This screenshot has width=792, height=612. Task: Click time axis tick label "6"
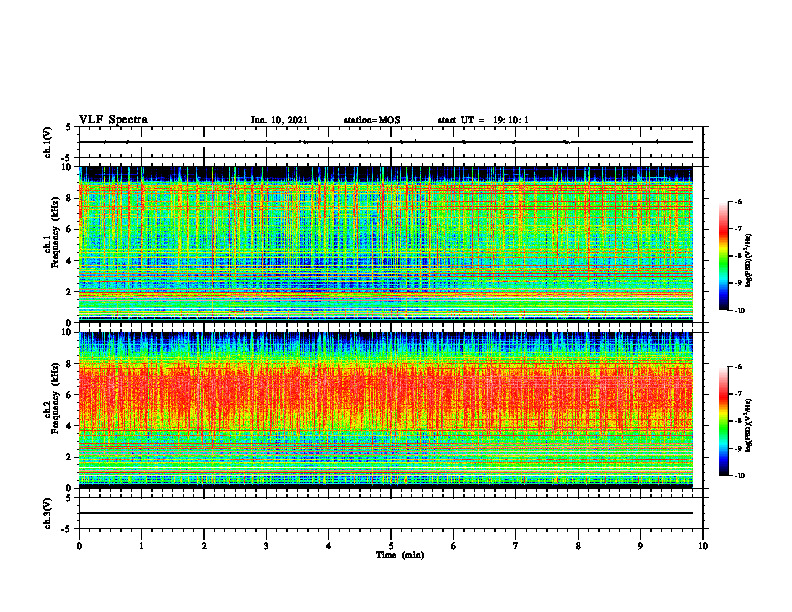click(x=454, y=546)
